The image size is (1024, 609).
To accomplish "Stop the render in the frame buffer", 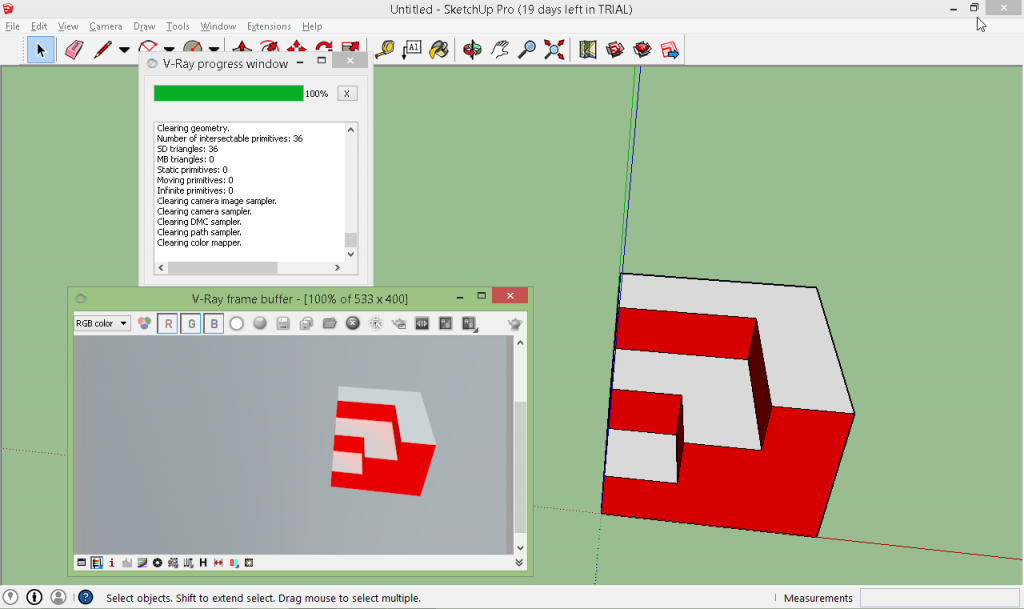I will (353, 323).
